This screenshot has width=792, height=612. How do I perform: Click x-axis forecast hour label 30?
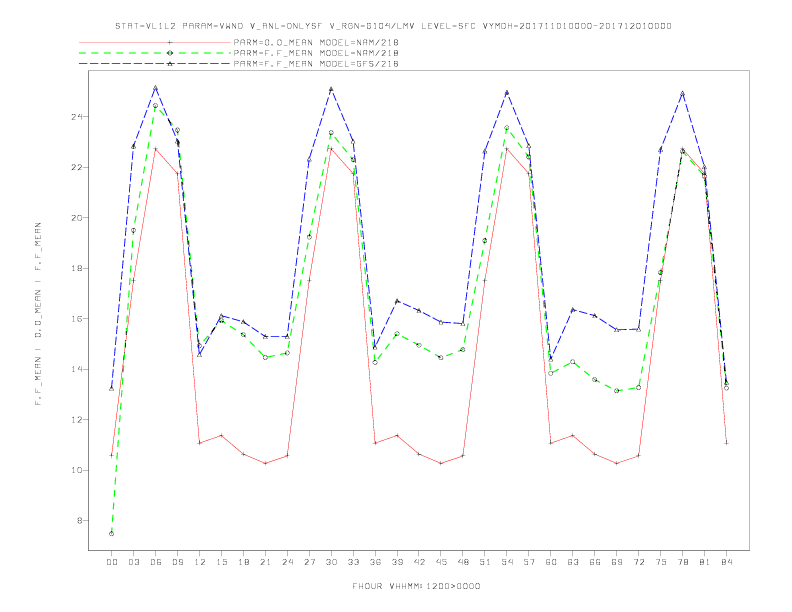[331, 562]
